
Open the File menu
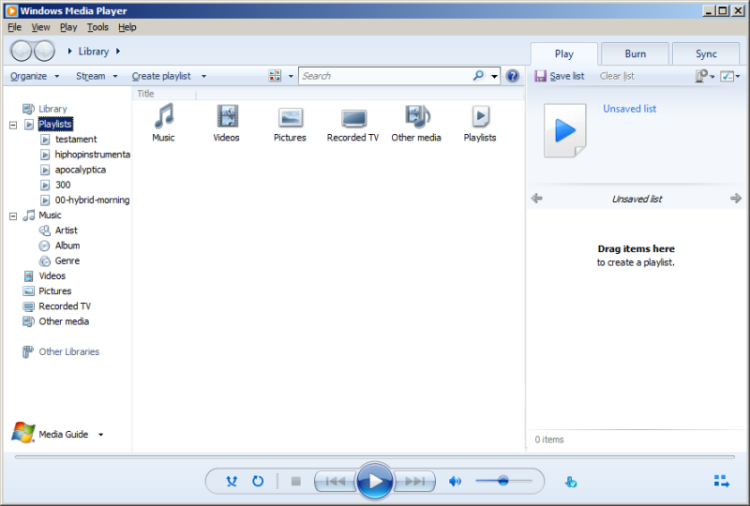[14, 27]
